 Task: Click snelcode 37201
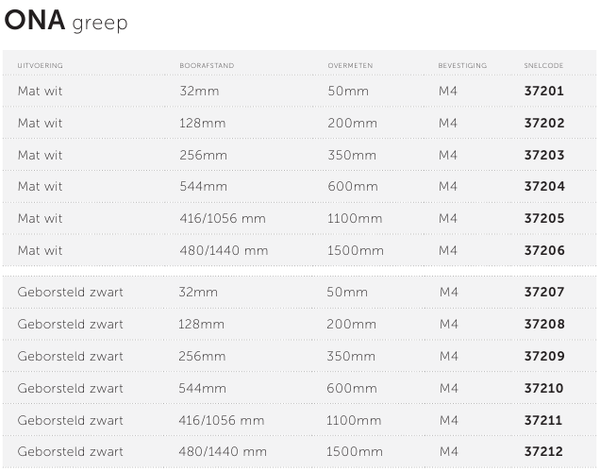tap(544, 91)
